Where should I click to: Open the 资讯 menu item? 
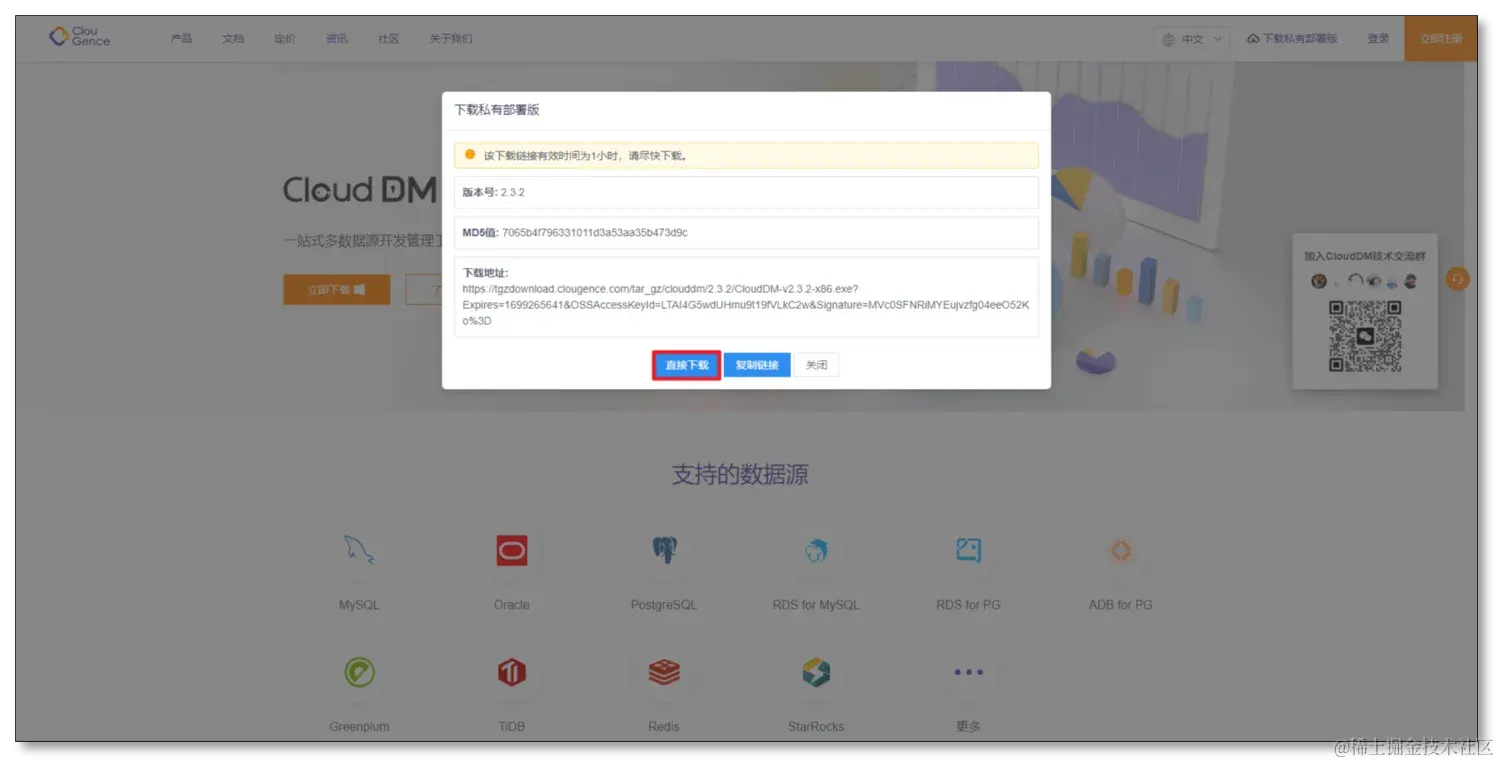(337, 39)
